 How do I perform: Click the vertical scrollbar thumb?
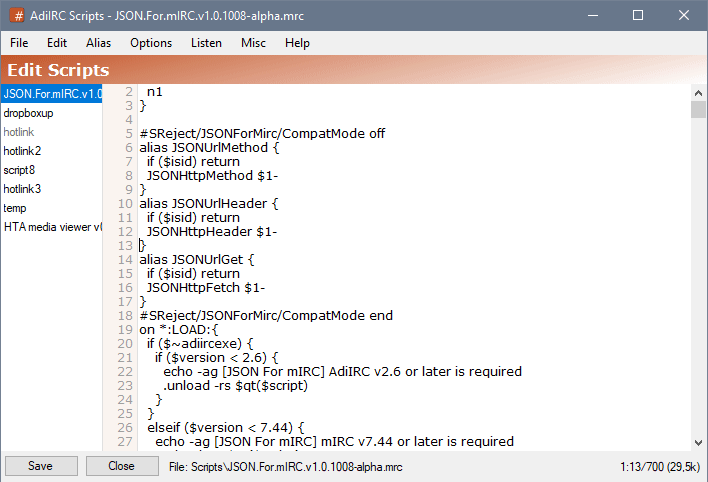click(x=698, y=109)
